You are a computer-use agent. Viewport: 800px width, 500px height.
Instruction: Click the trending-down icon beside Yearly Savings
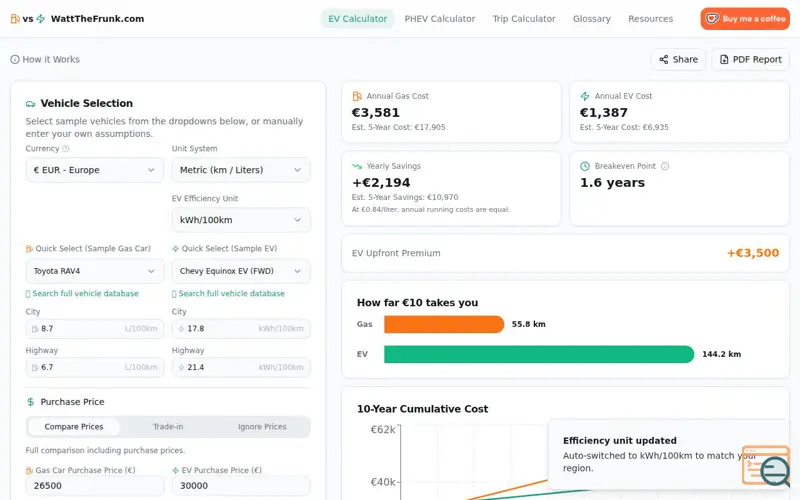coord(357,166)
